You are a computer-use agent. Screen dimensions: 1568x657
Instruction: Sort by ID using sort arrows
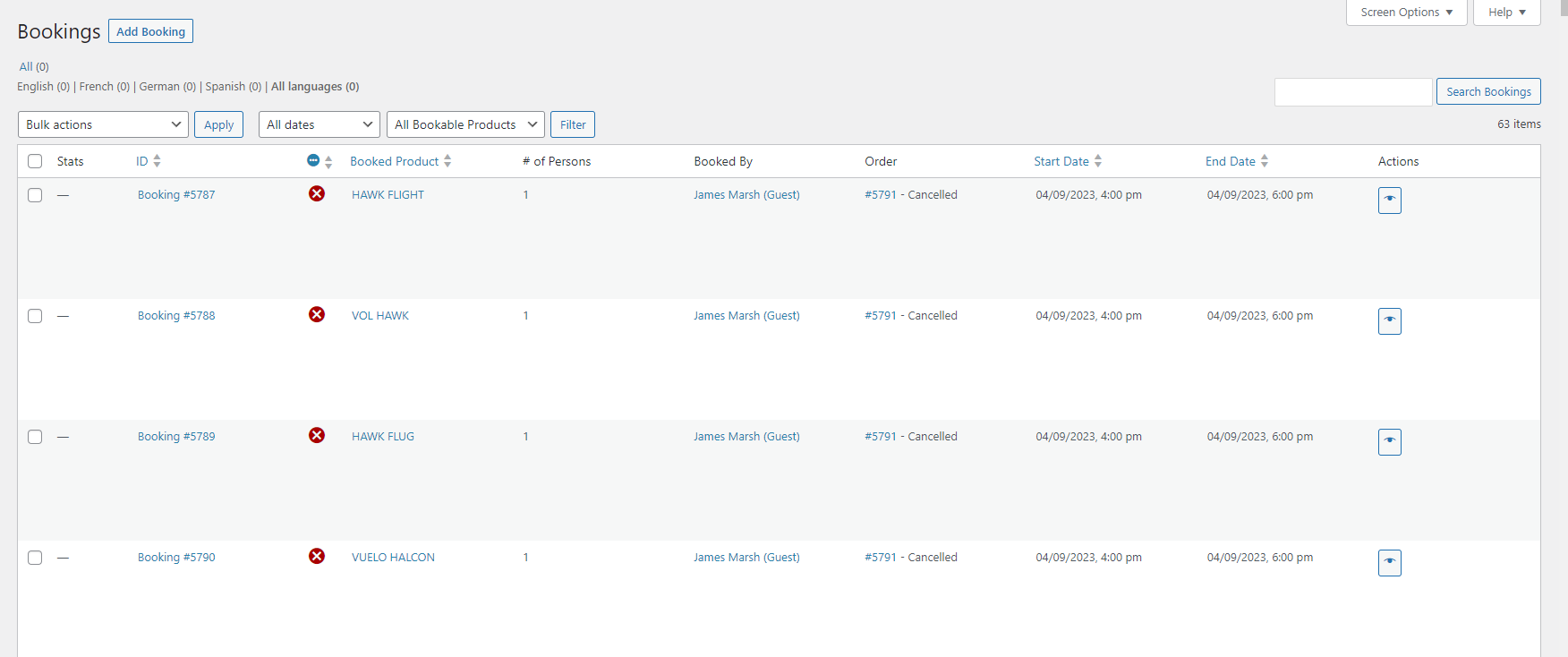(x=158, y=161)
